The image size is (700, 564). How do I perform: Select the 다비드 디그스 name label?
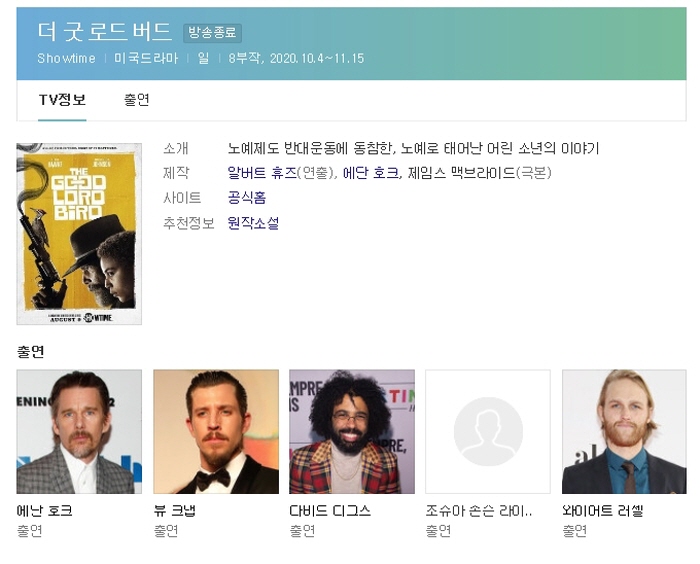tap(330, 510)
